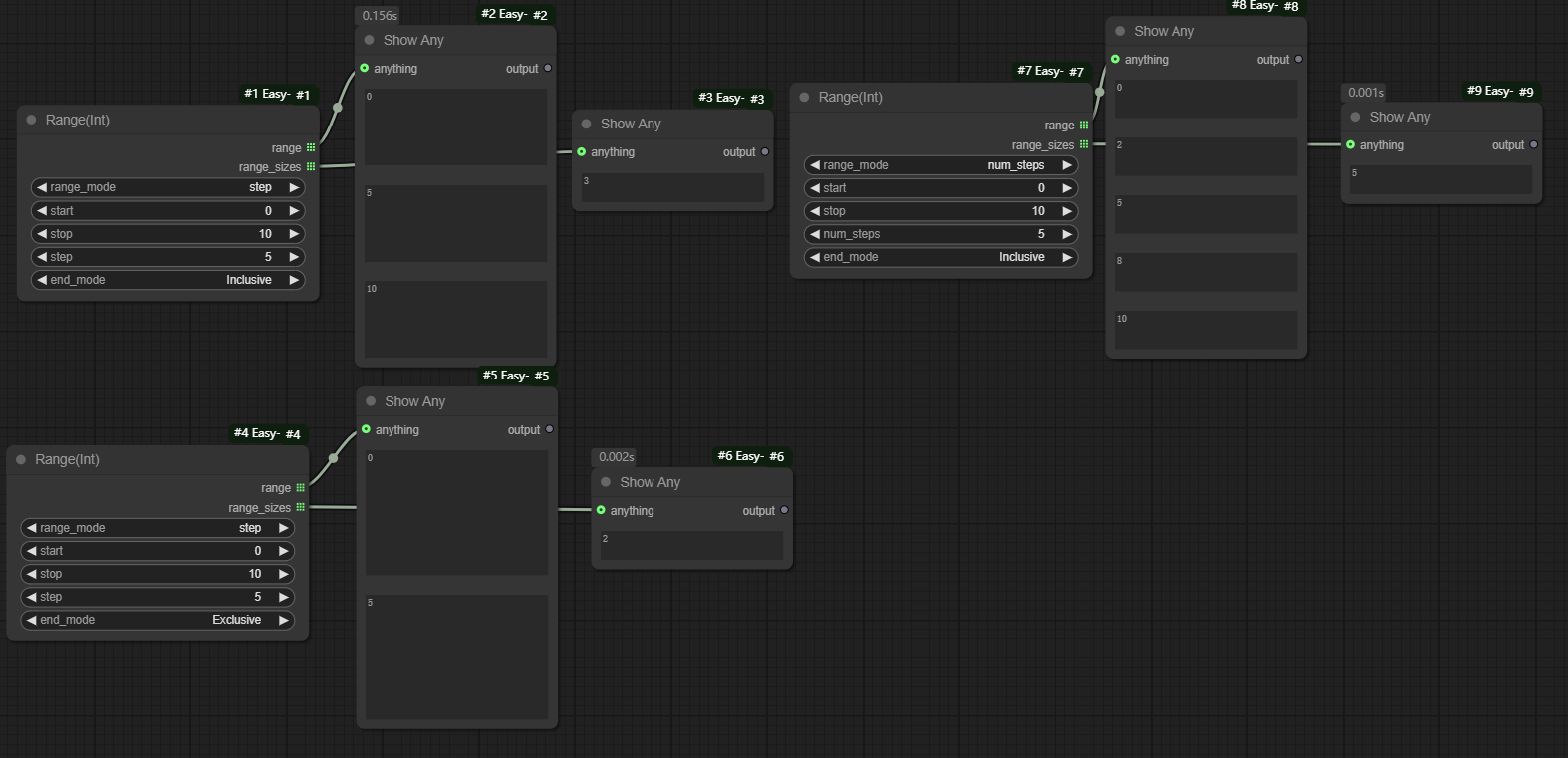Decrease stop value in node #1 with left arrow

(x=42, y=234)
